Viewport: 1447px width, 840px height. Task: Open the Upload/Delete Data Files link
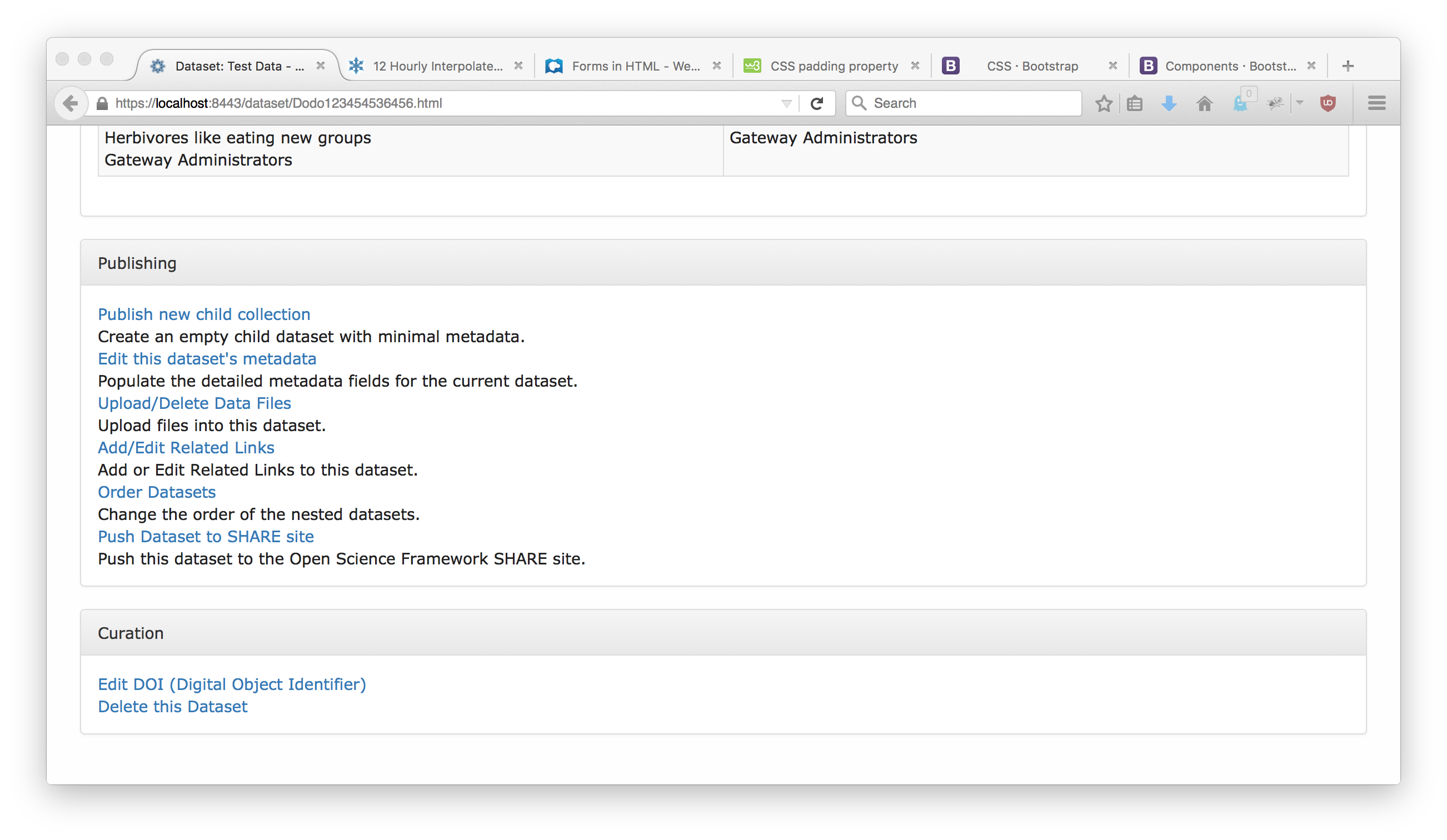(x=194, y=403)
